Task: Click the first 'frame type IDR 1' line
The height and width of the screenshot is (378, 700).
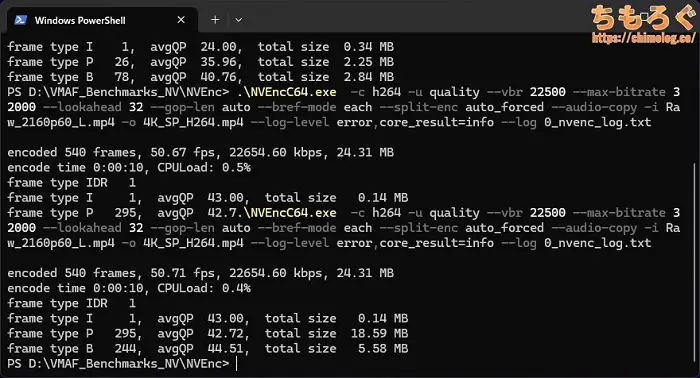Action: [71, 183]
